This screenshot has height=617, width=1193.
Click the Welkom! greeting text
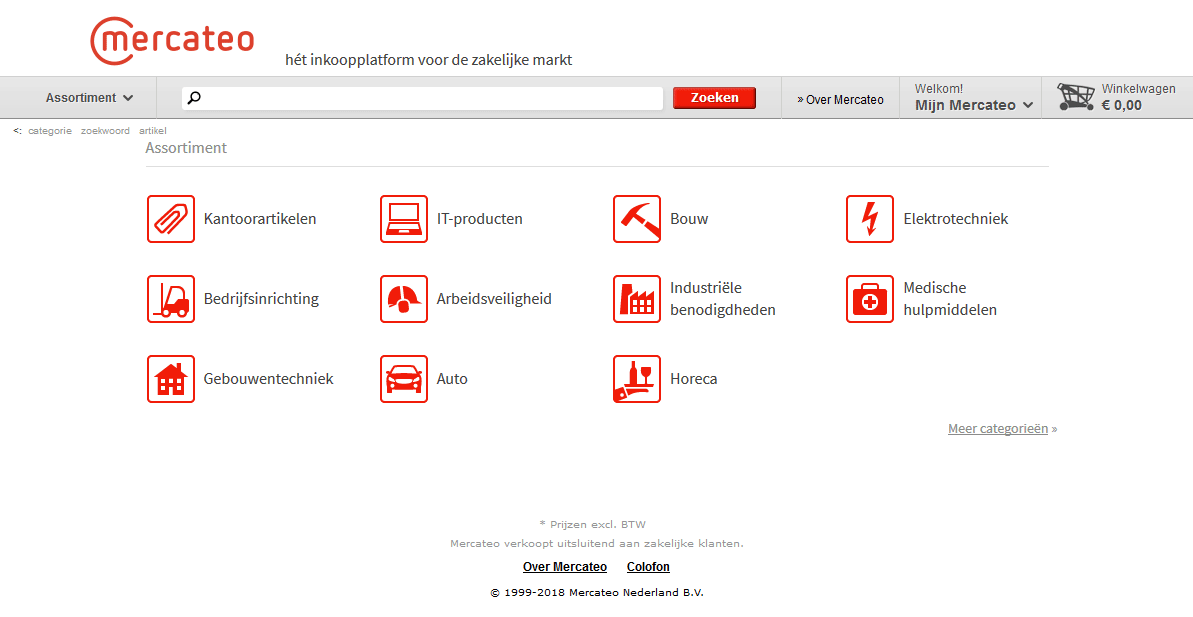coord(939,89)
